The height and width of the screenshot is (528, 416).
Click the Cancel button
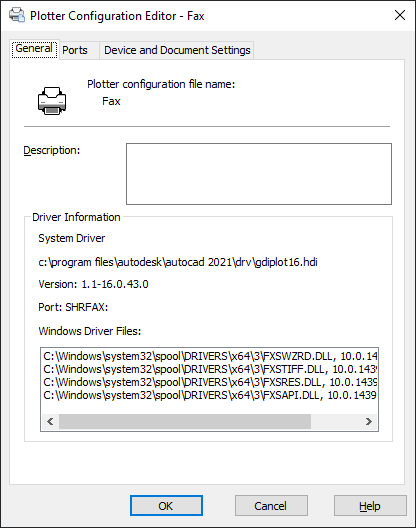271,505
